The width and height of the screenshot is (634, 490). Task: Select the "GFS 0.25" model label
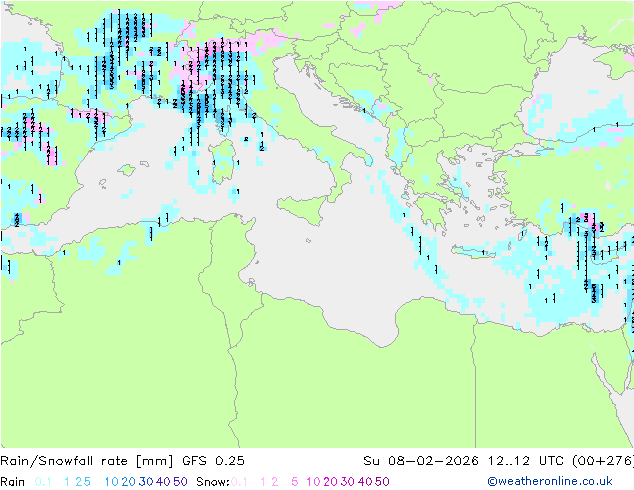click(213, 461)
